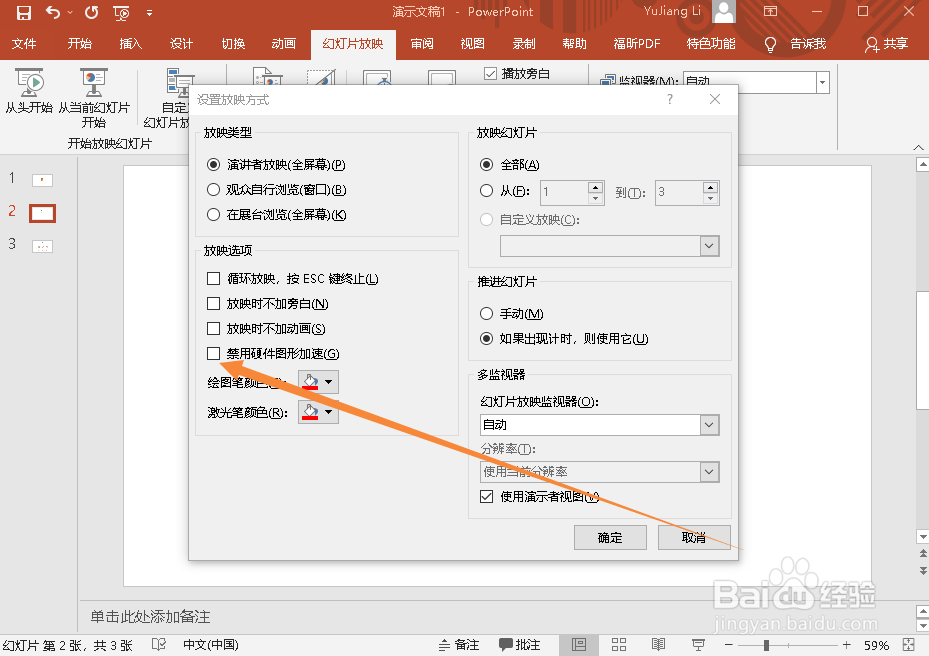929x656 pixels.
Task: Click 单击此处添加备注 notes area
Action: (x=150, y=617)
